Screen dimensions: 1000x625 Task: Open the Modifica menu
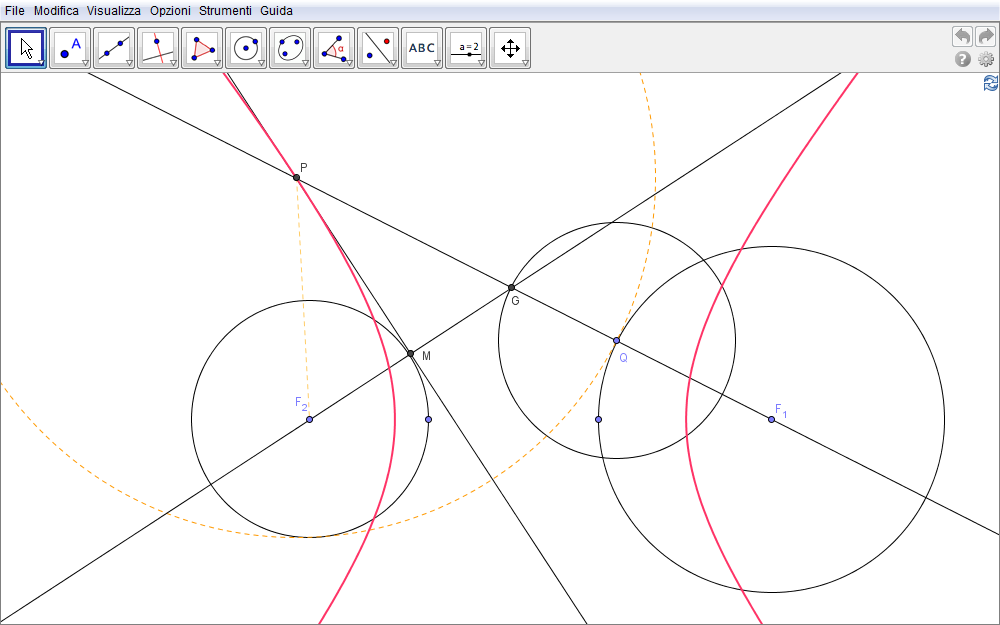[56, 10]
